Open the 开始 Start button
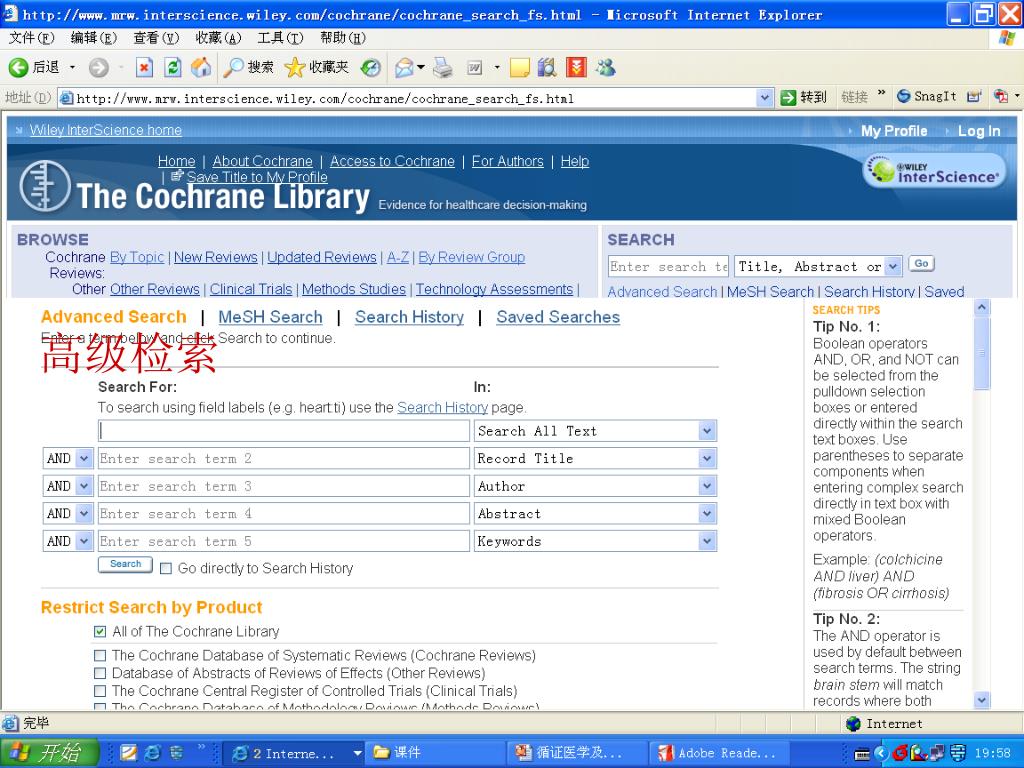Screen dimensions: 1024x768 pyautogui.click(x=50, y=753)
